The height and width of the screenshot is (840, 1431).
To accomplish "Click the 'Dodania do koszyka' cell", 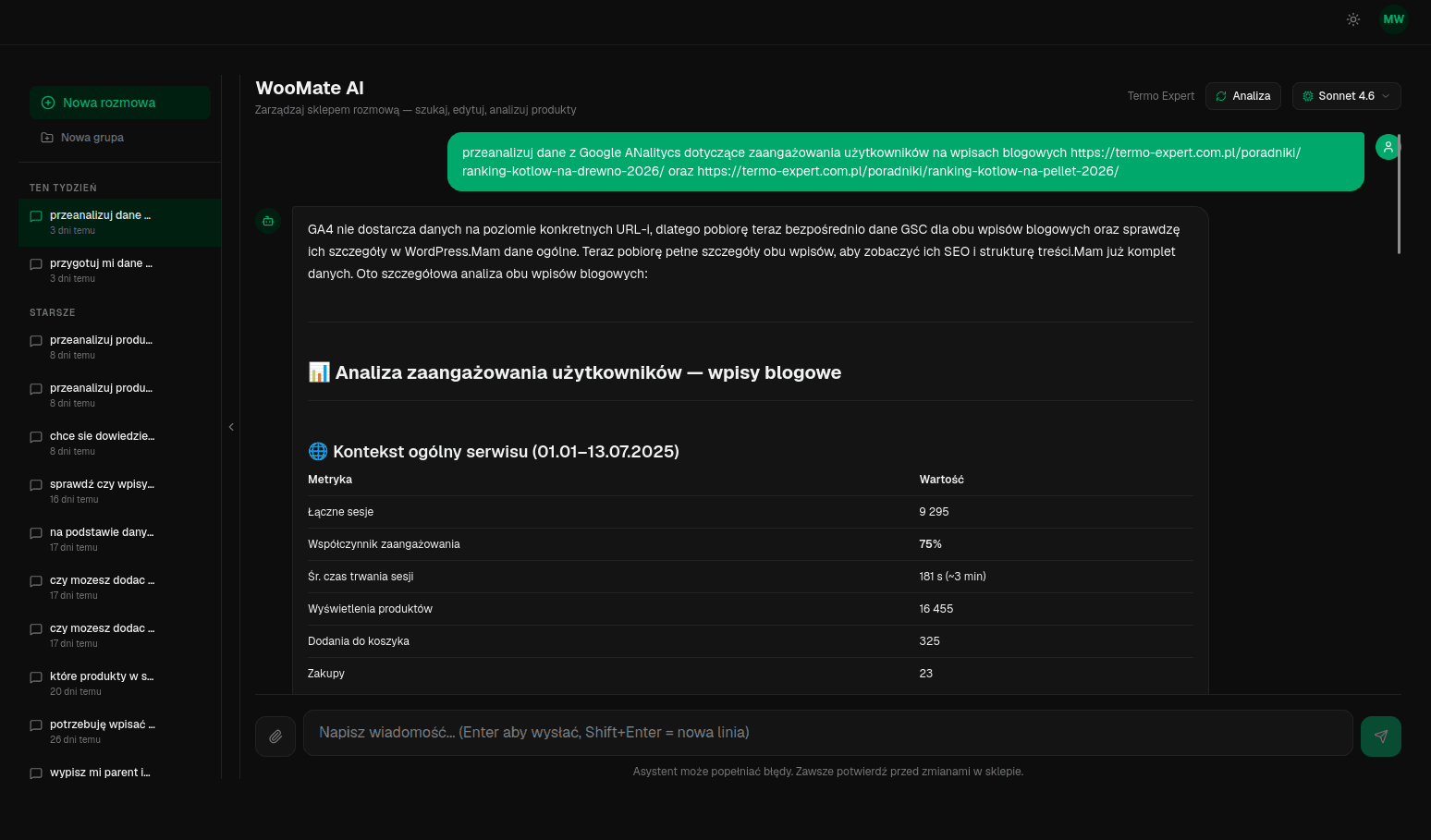I will pyautogui.click(x=359, y=641).
